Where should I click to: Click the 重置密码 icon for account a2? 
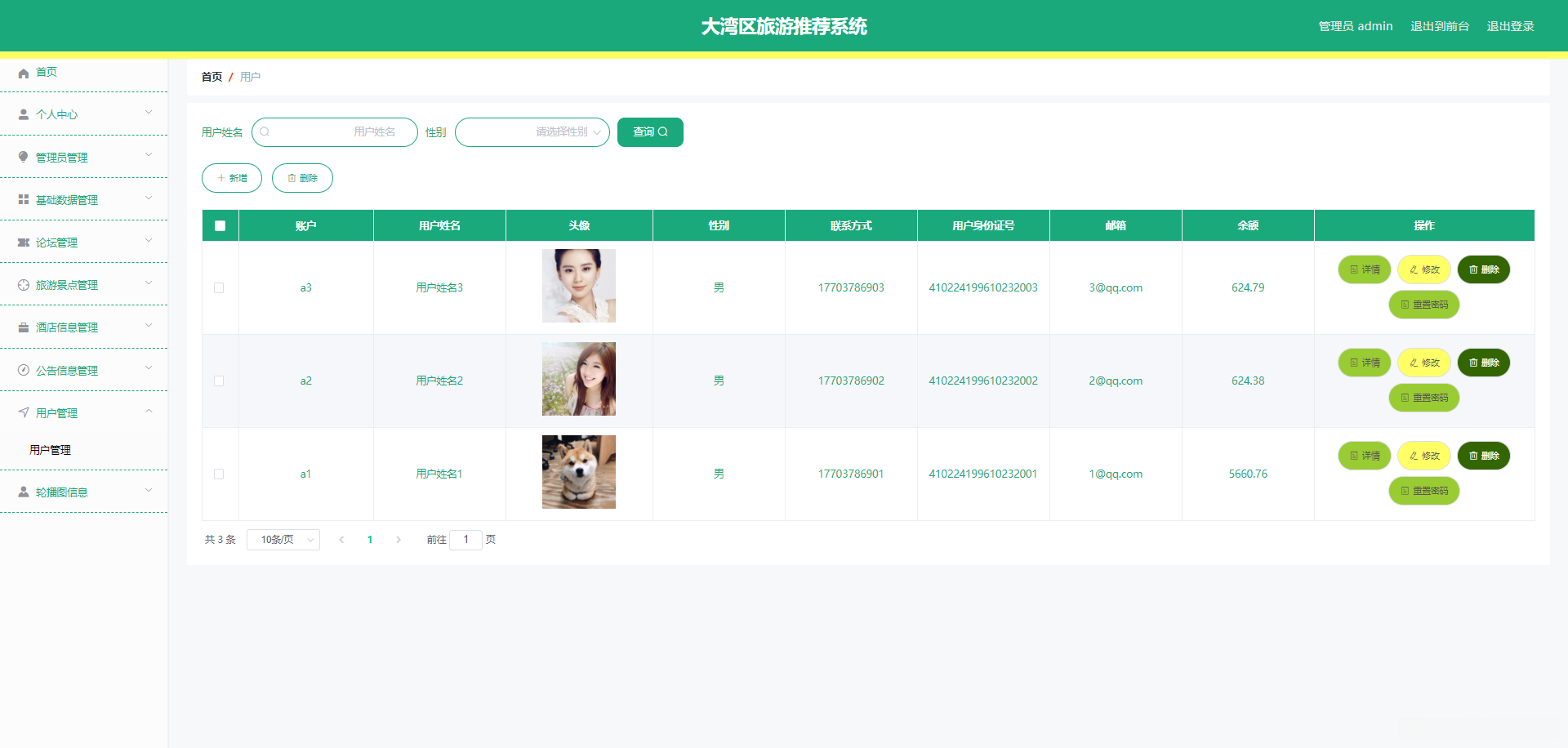tap(1405, 398)
